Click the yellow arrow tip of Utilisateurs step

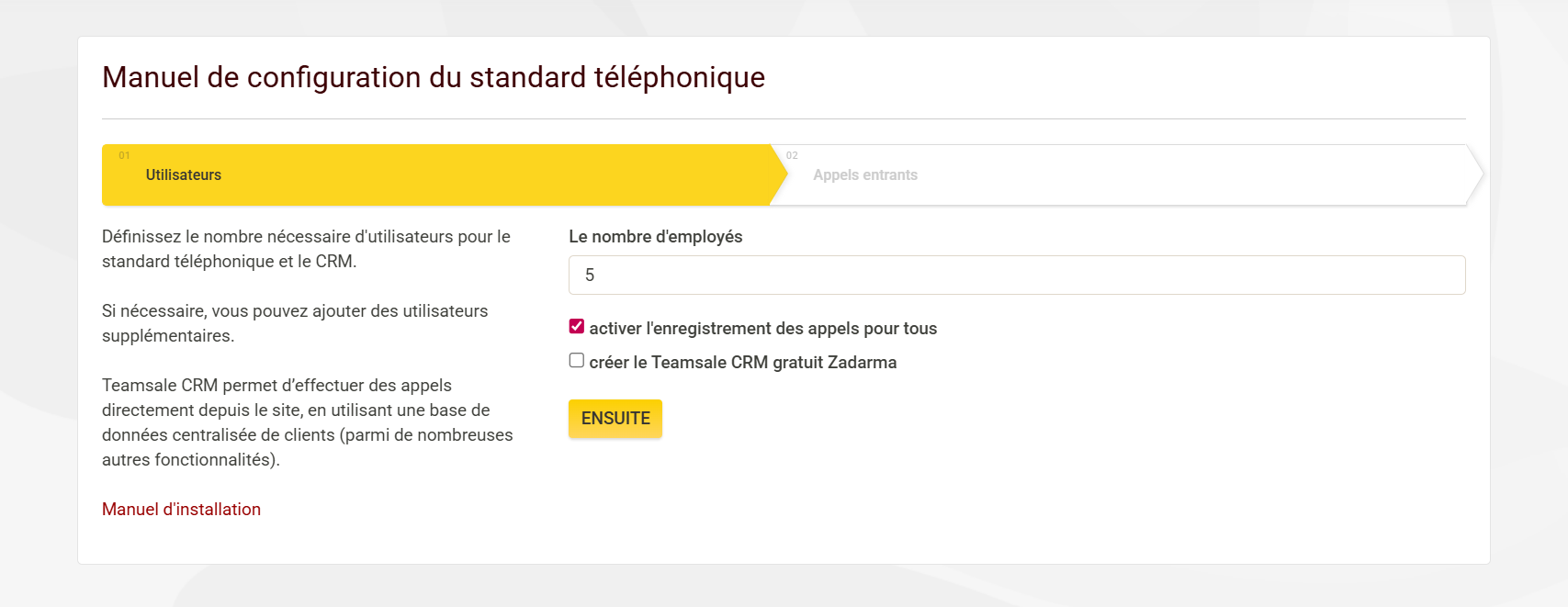779,174
